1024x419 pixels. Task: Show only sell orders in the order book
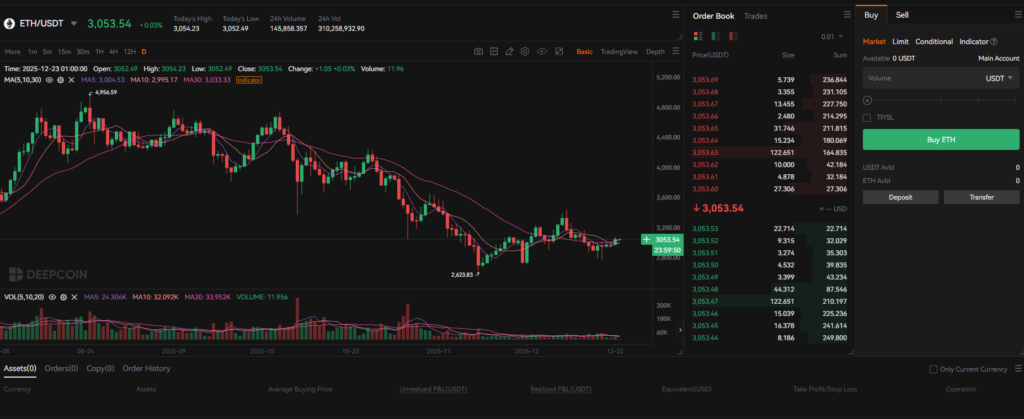point(734,37)
